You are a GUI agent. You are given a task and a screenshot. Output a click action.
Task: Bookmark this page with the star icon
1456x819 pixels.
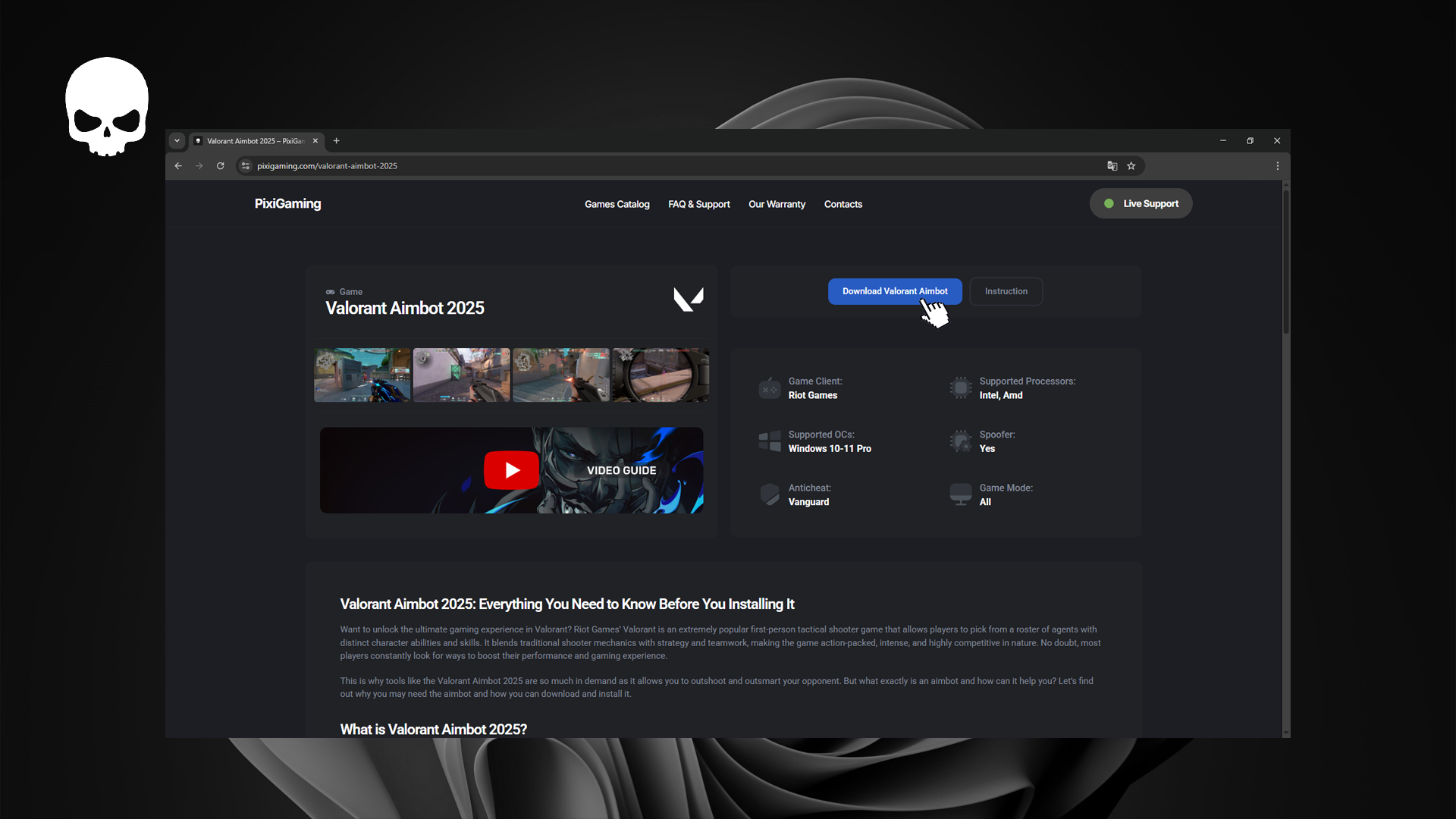point(1131,165)
